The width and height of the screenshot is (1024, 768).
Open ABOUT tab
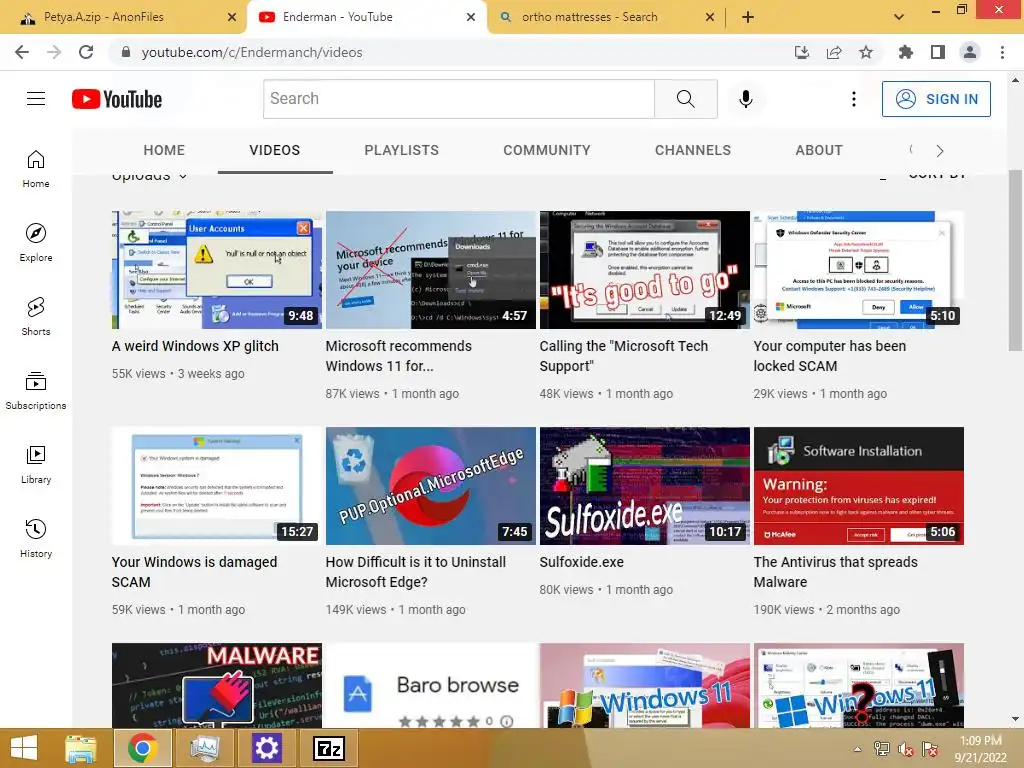[819, 150]
